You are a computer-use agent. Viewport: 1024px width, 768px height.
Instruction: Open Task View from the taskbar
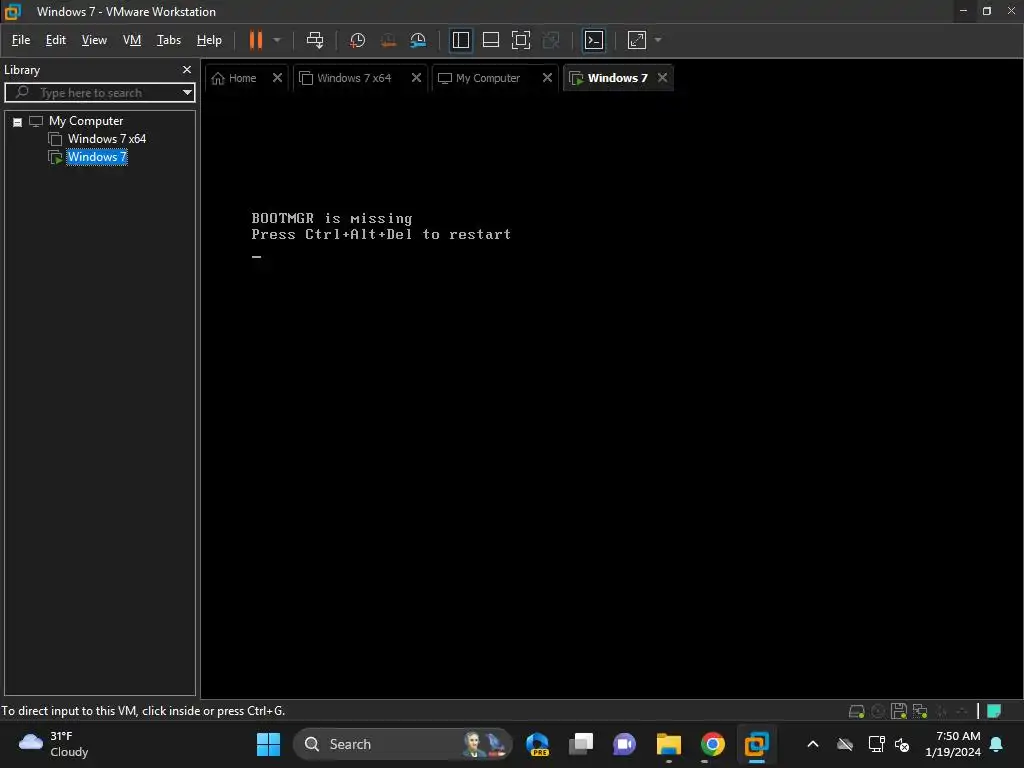pyautogui.click(x=581, y=744)
